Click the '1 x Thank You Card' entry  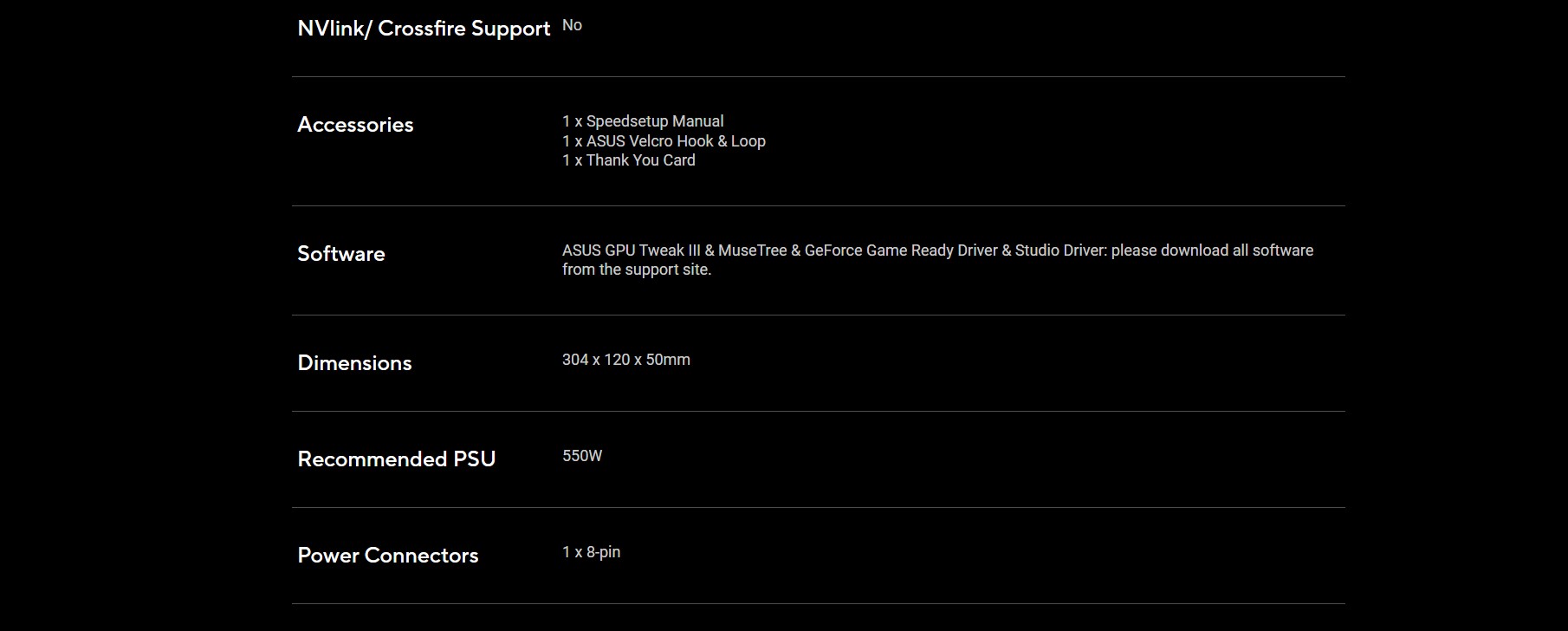point(629,159)
